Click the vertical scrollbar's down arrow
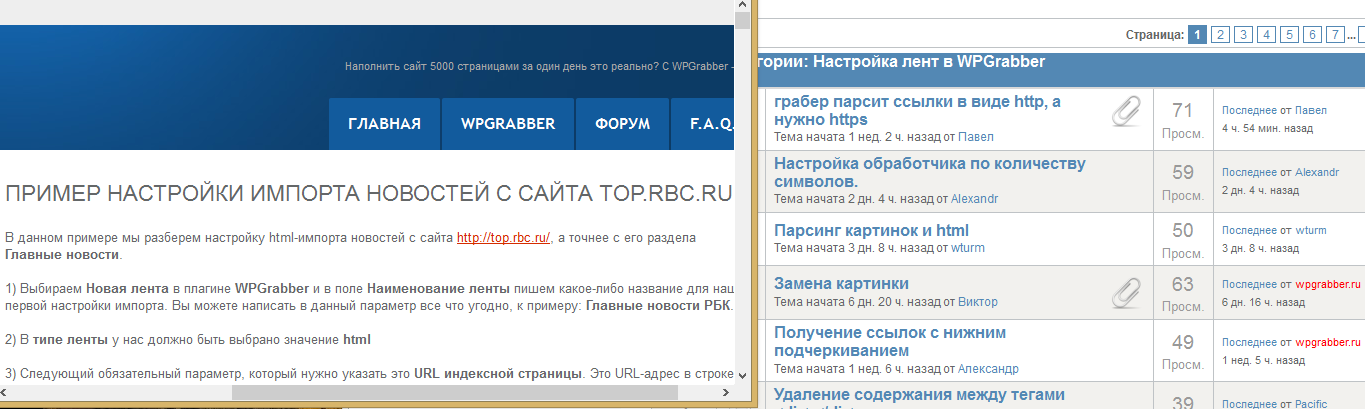This screenshot has height=409, width=1365. 742,374
